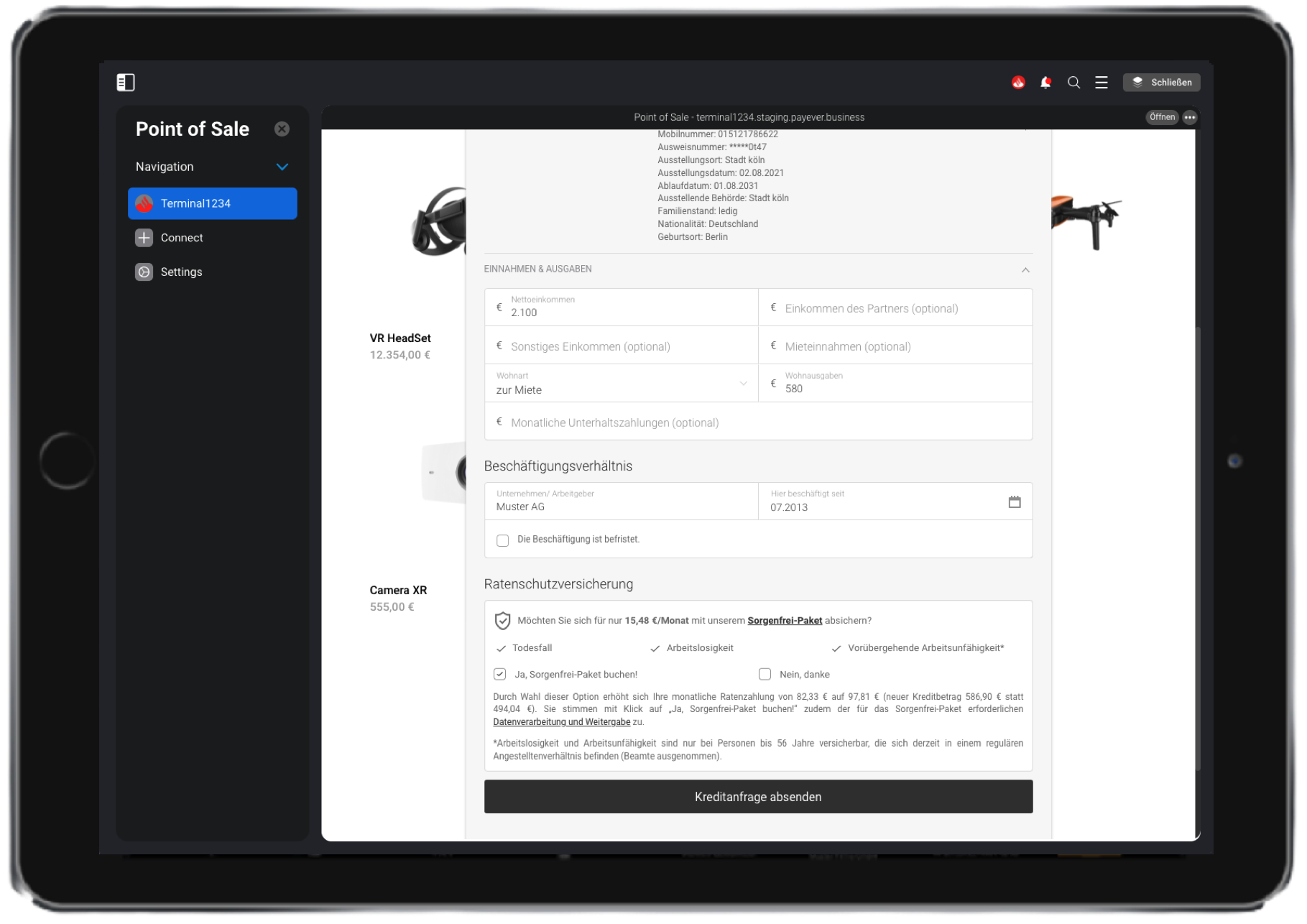Click the VR headset product image
This screenshot has height=924, width=1307.
(x=438, y=222)
